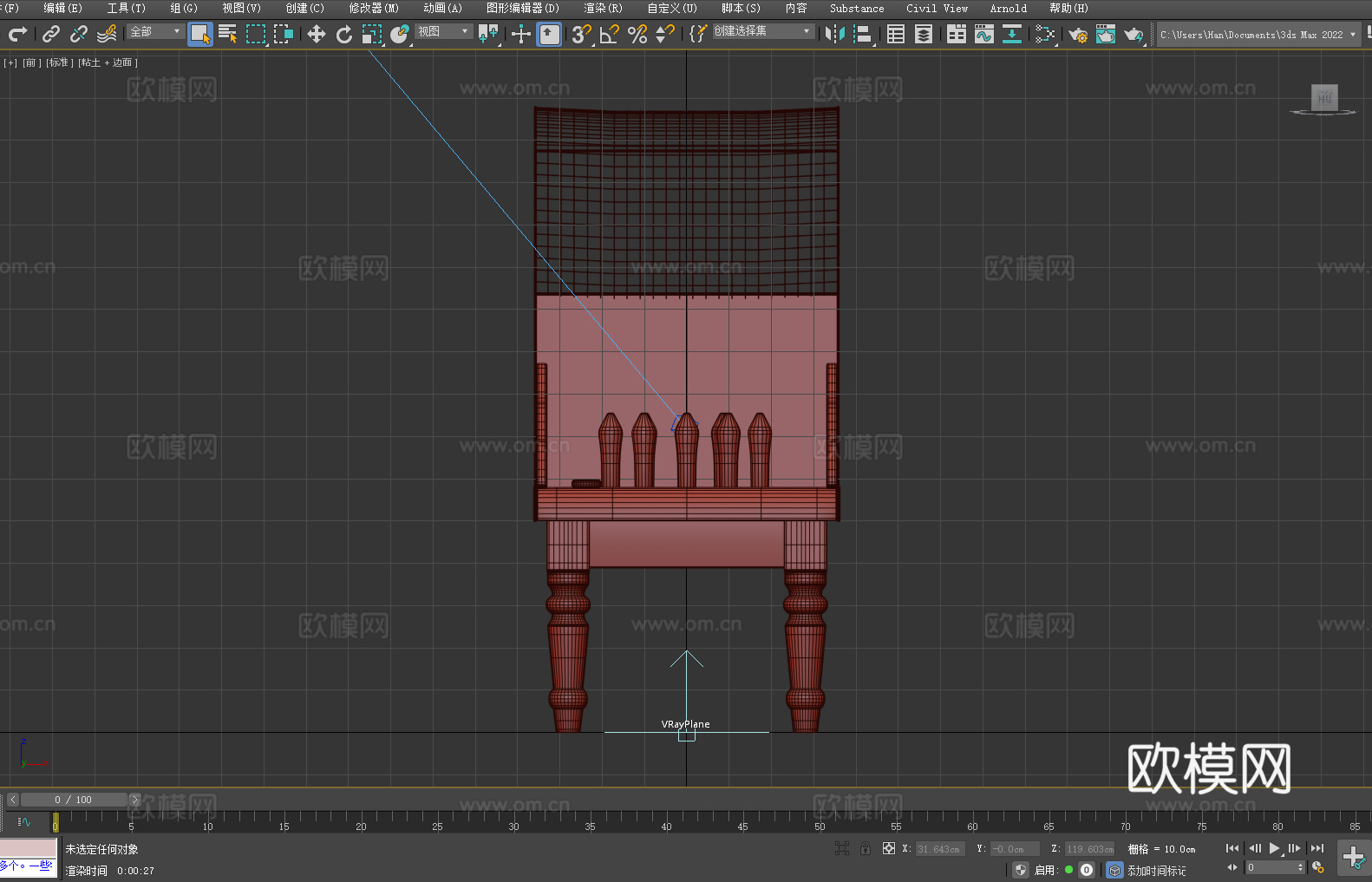Open the 创建选择集 named selection dropdown
The image size is (1372, 882).
[x=762, y=31]
